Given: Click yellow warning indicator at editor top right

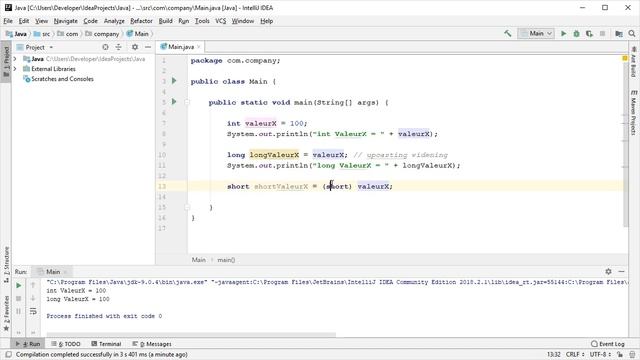Looking at the screenshot, I should (x=625, y=58).
